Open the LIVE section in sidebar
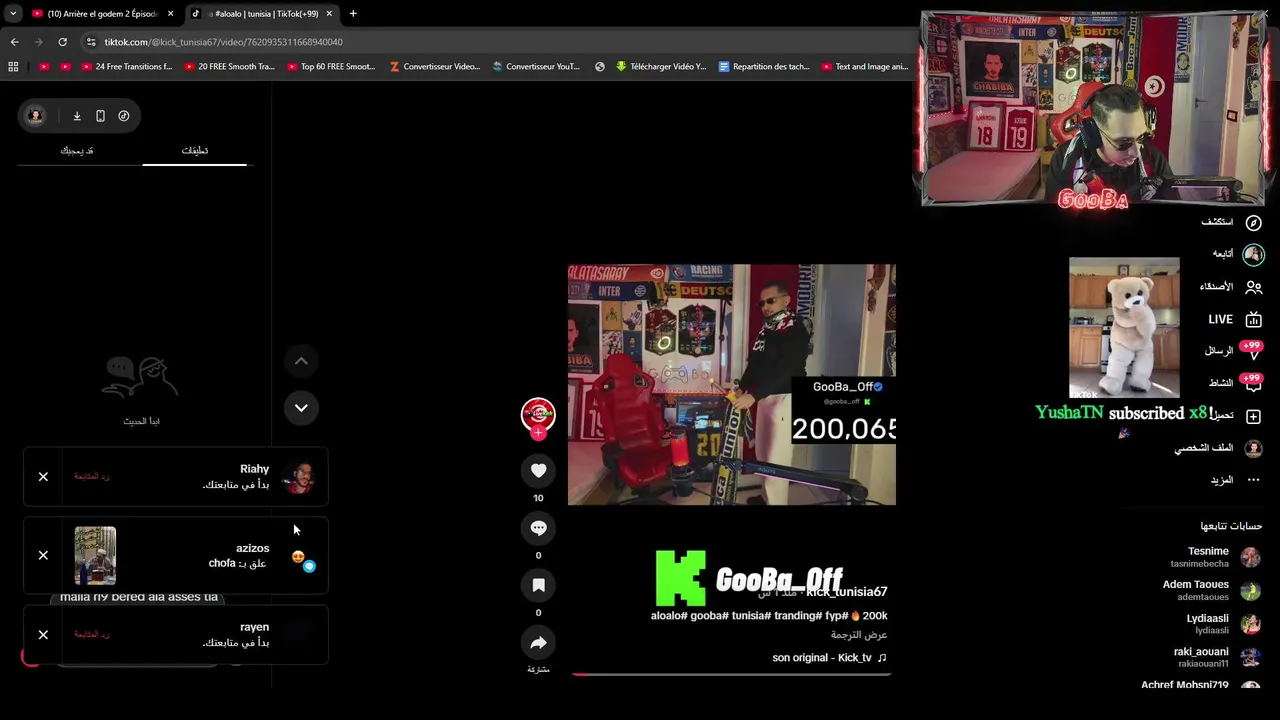Viewport: 1280px width, 720px height. point(1235,319)
